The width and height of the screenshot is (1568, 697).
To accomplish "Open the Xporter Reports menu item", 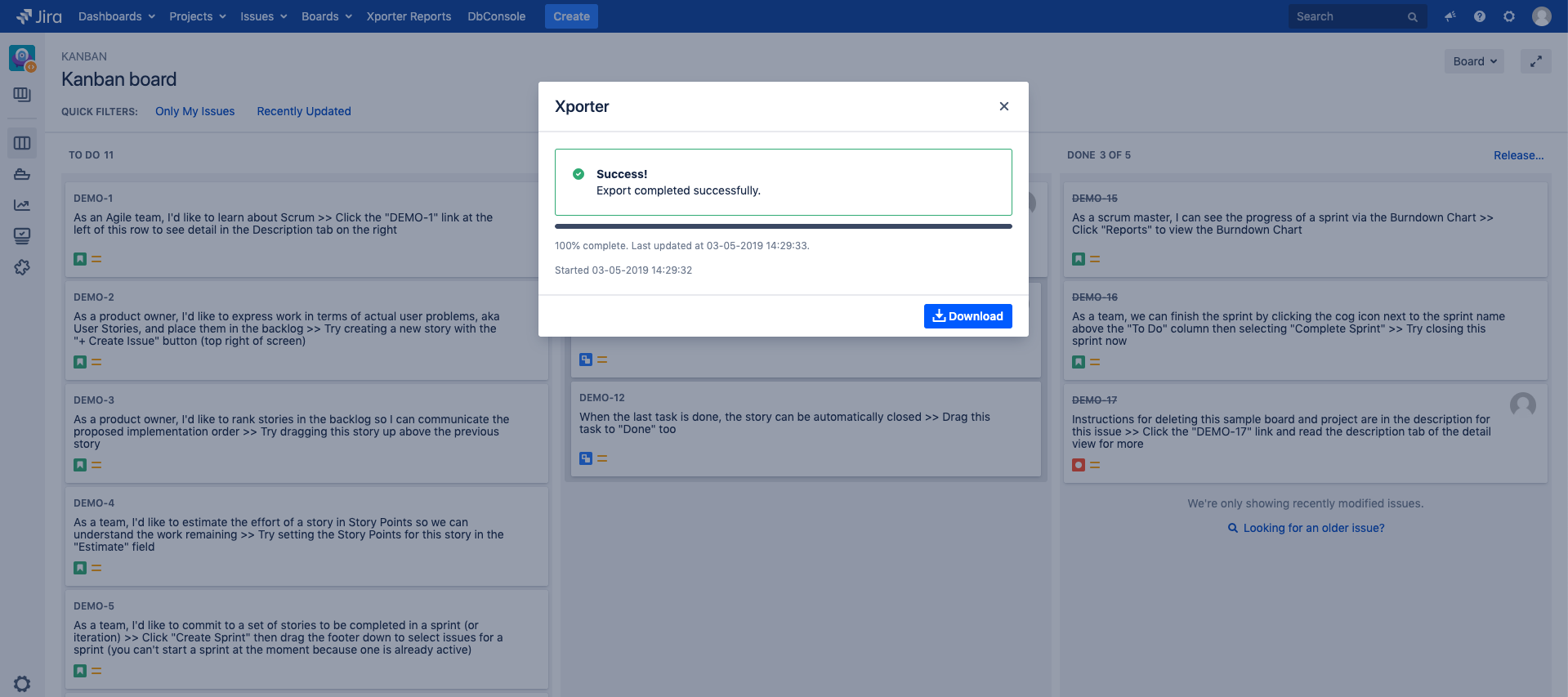I will coord(409,16).
